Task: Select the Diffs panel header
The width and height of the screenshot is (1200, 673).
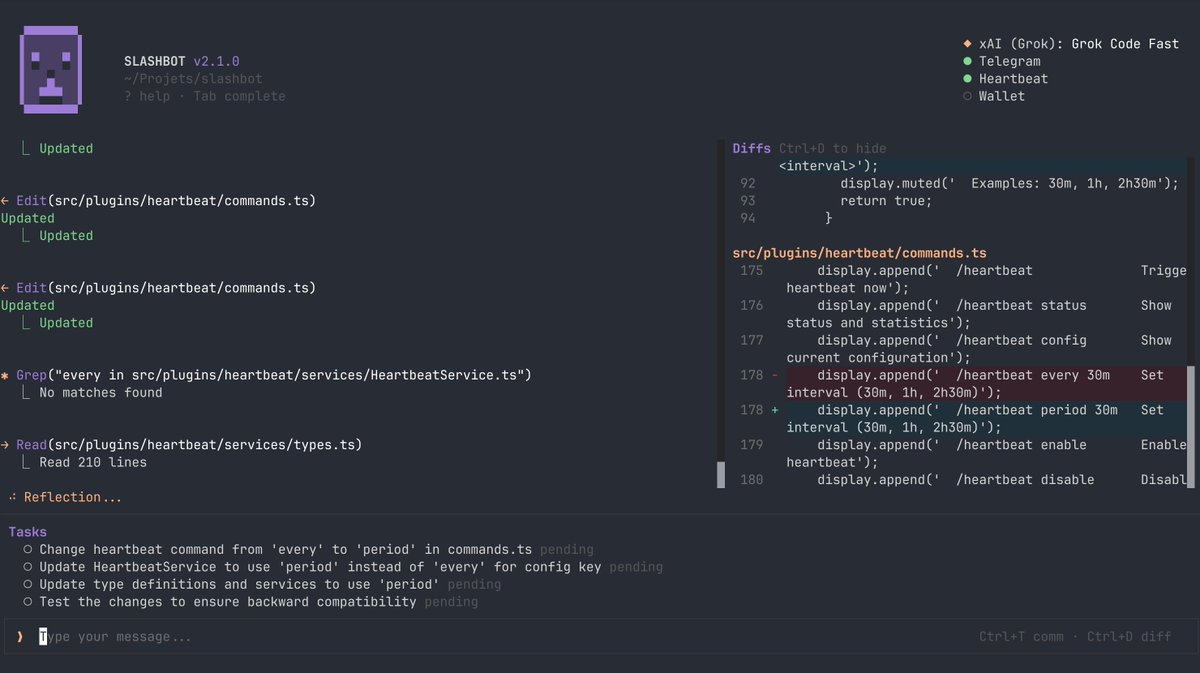Action: [x=752, y=148]
